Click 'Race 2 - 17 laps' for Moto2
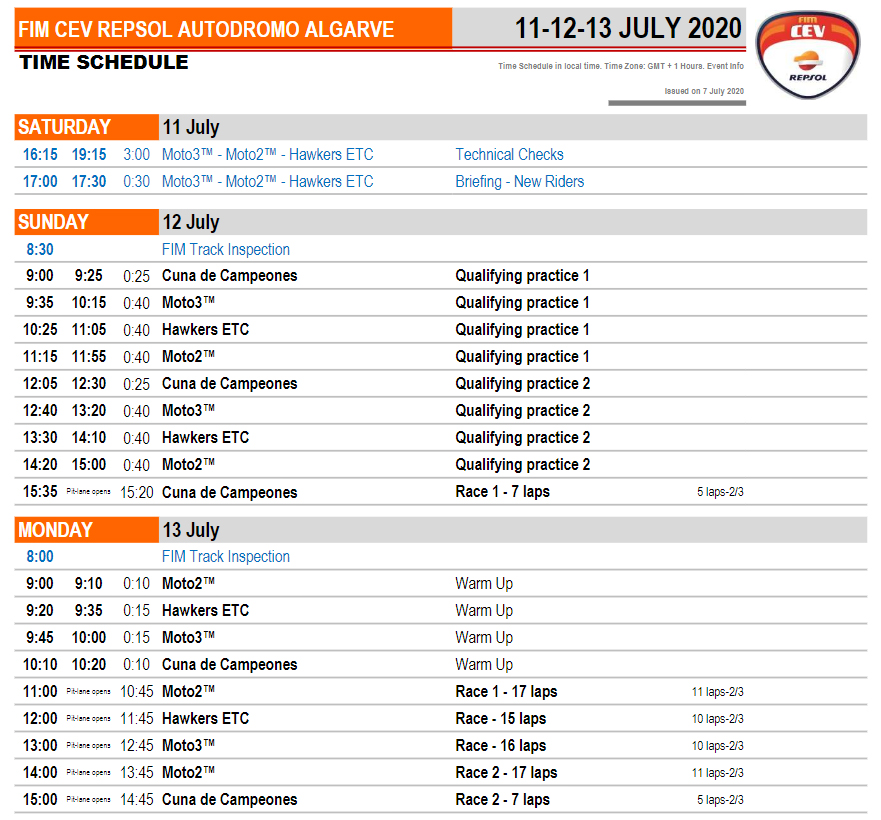 pos(506,773)
